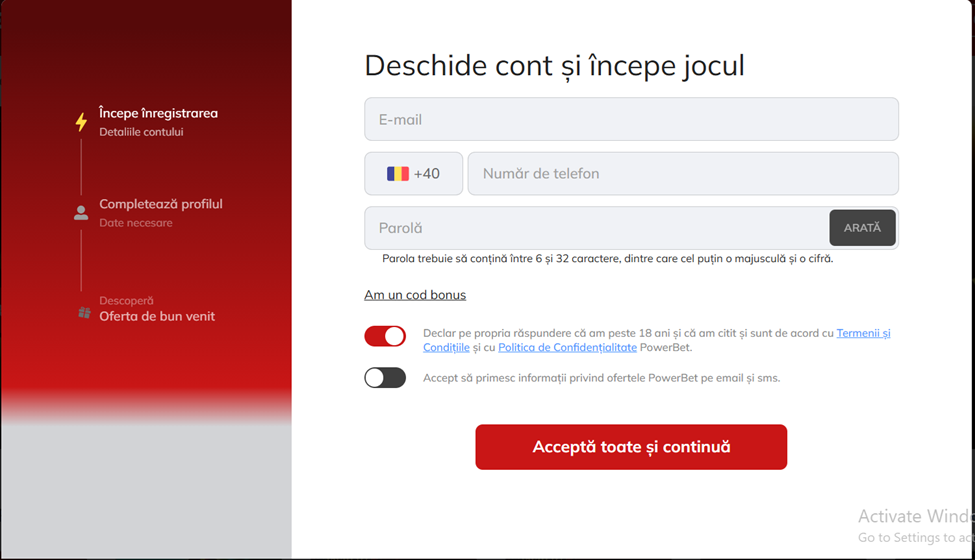Viewport: 975px width, 560px height.
Task: Expand the 'Am un cod bonus' section
Action: (415, 295)
